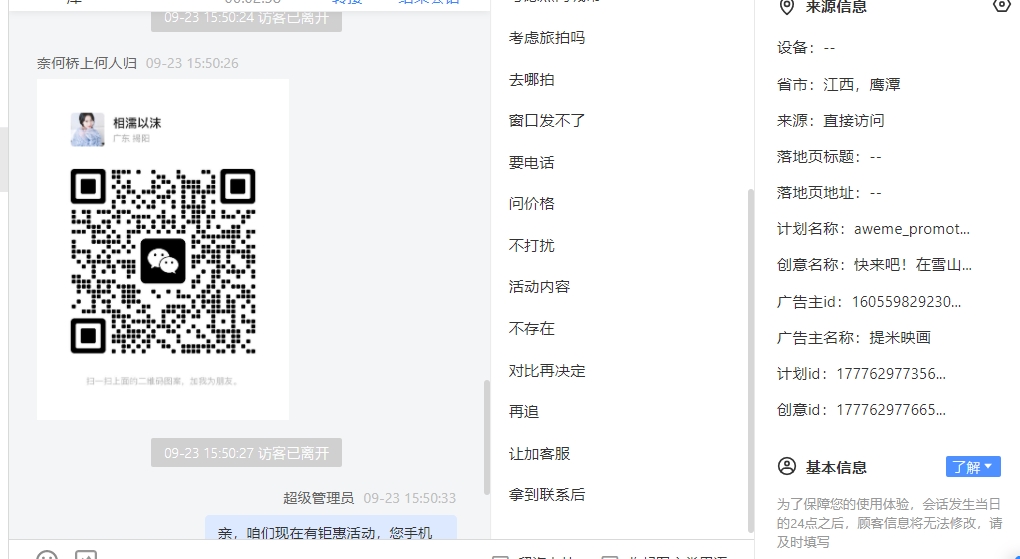Click the 落地页地址 field
The width and height of the screenshot is (1020, 559).
tap(829, 193)
